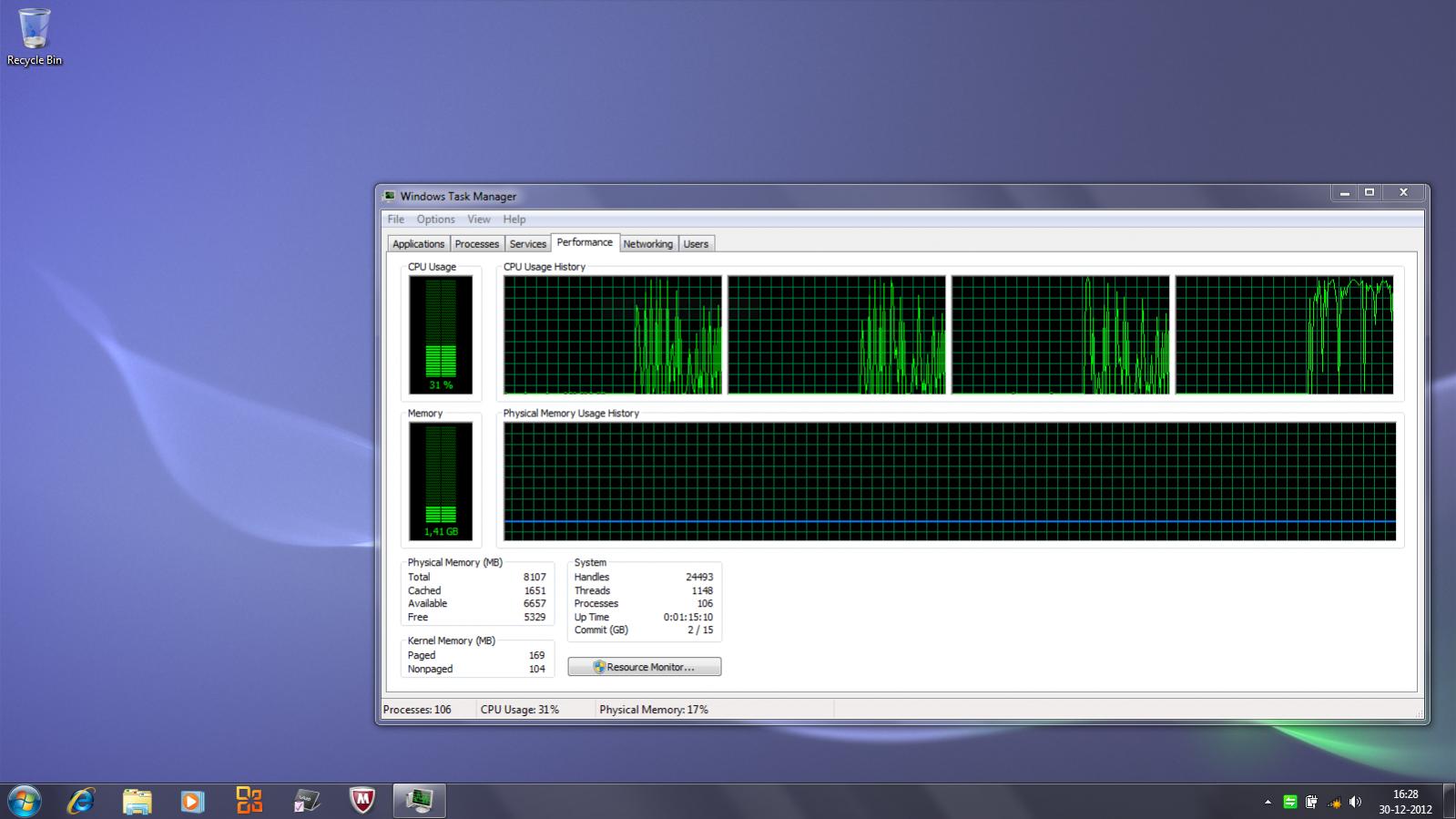Click the Task Manager title bar icon
Screen dimensions: 1456x819
(x=390, y=196)
